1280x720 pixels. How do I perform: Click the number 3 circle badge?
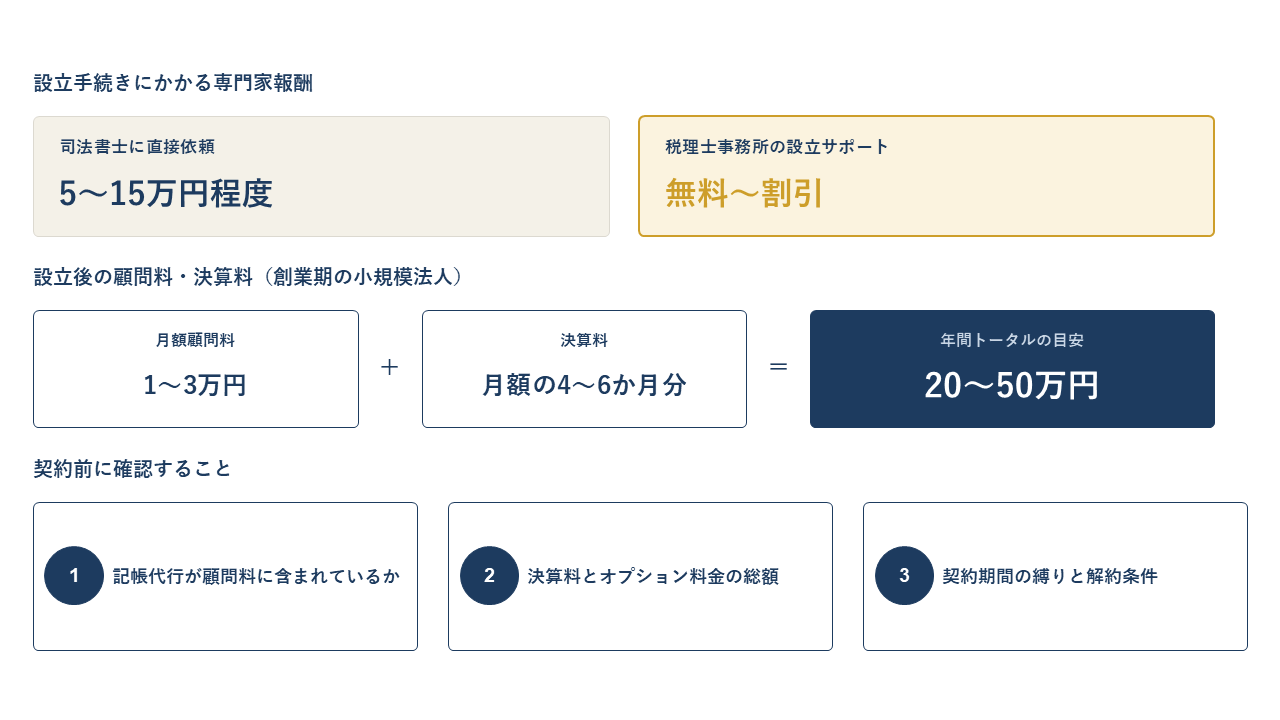coord(904,576)
